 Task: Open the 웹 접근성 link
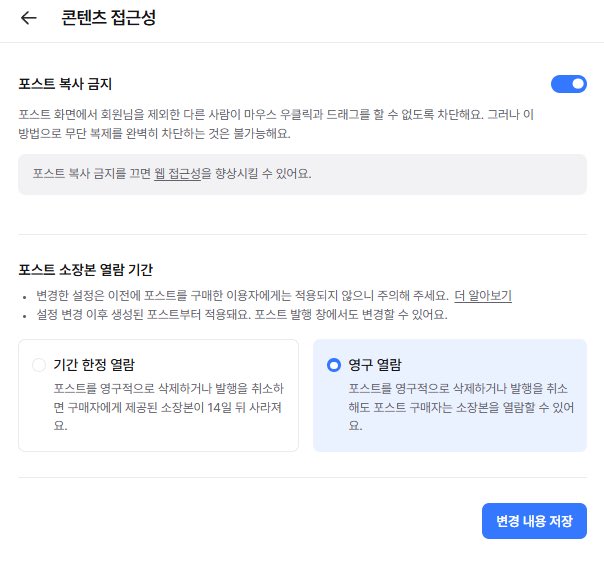point(178,174)
